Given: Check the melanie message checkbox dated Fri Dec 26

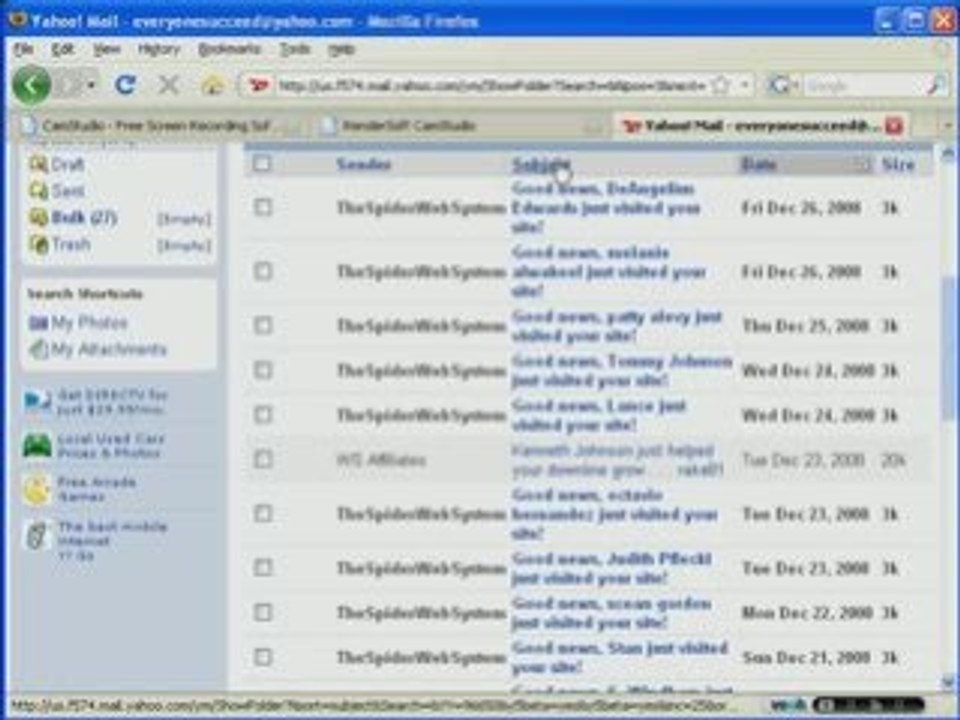Looking at the screenshot, I should pos(263,271).
